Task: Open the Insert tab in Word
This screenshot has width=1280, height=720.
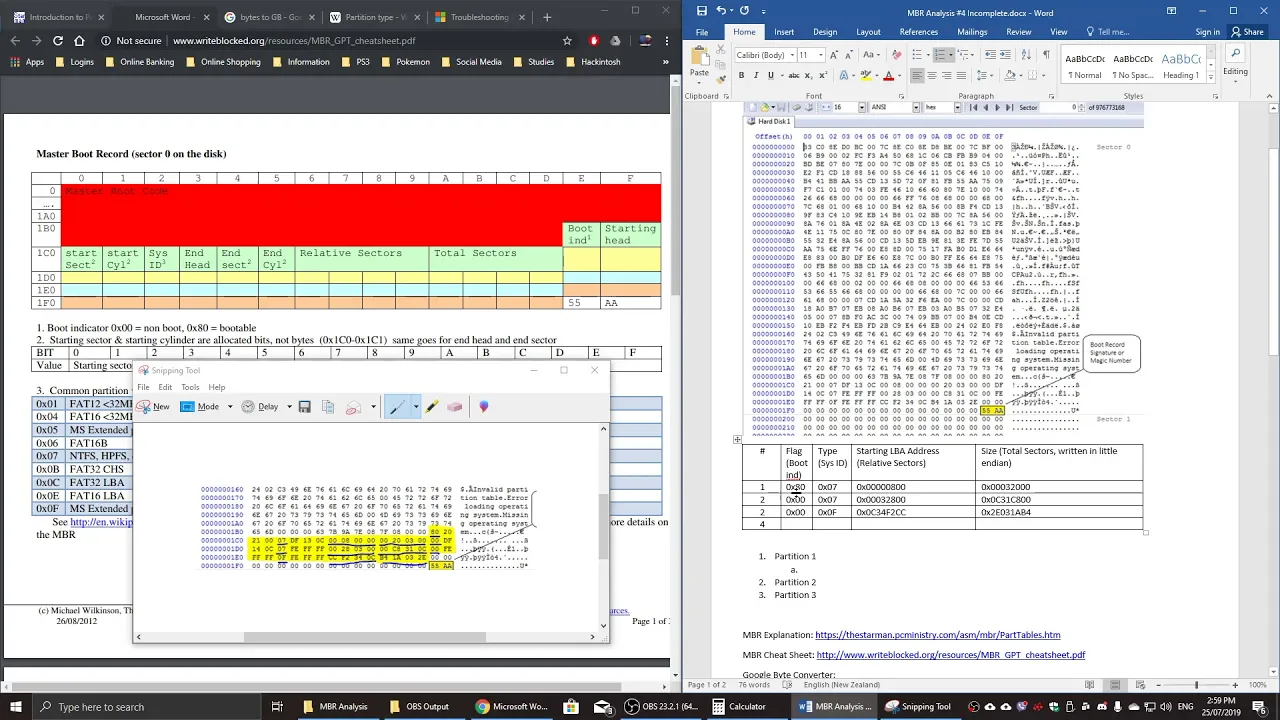Action: (x=784, y=32)
